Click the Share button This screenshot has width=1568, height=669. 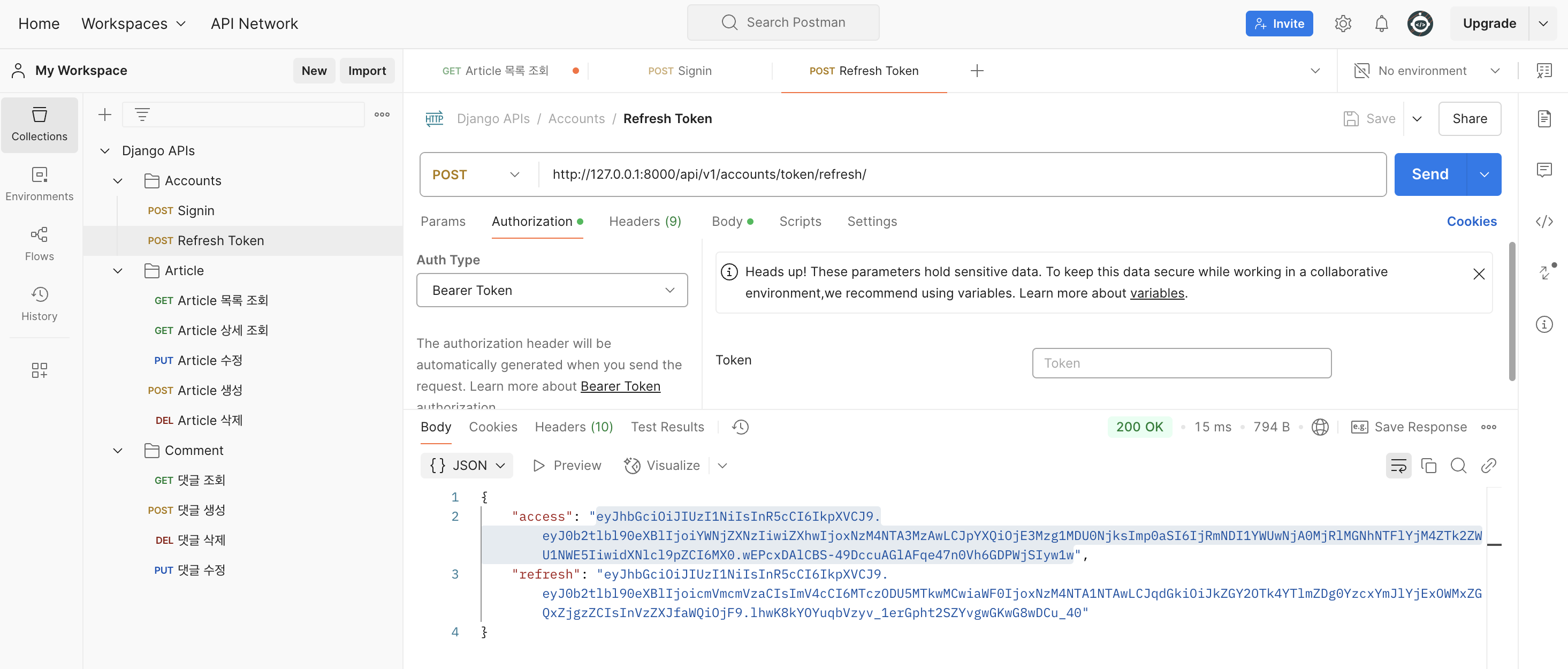click(x=1470, y=118)
